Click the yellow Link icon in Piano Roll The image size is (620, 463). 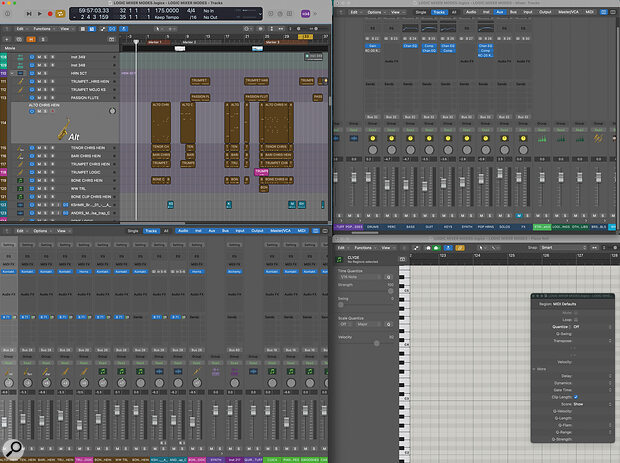click(459, 248)
